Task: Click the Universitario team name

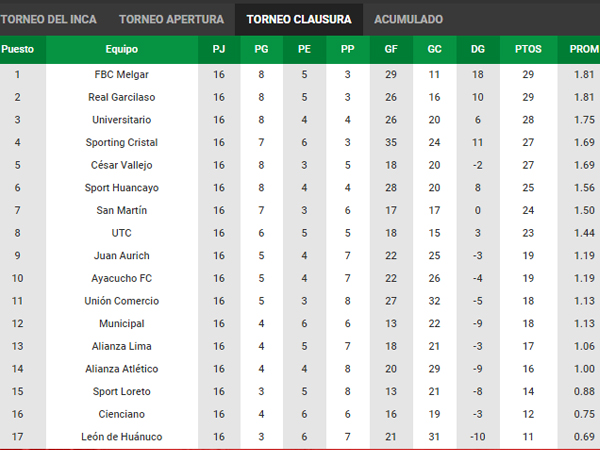Action: pos(122,120)
